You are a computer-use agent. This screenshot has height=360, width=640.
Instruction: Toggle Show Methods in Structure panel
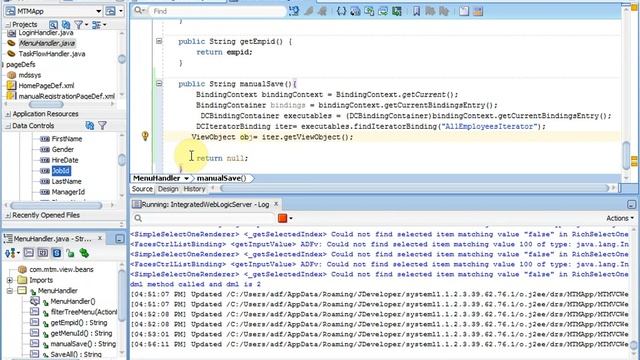click(29, 253)
